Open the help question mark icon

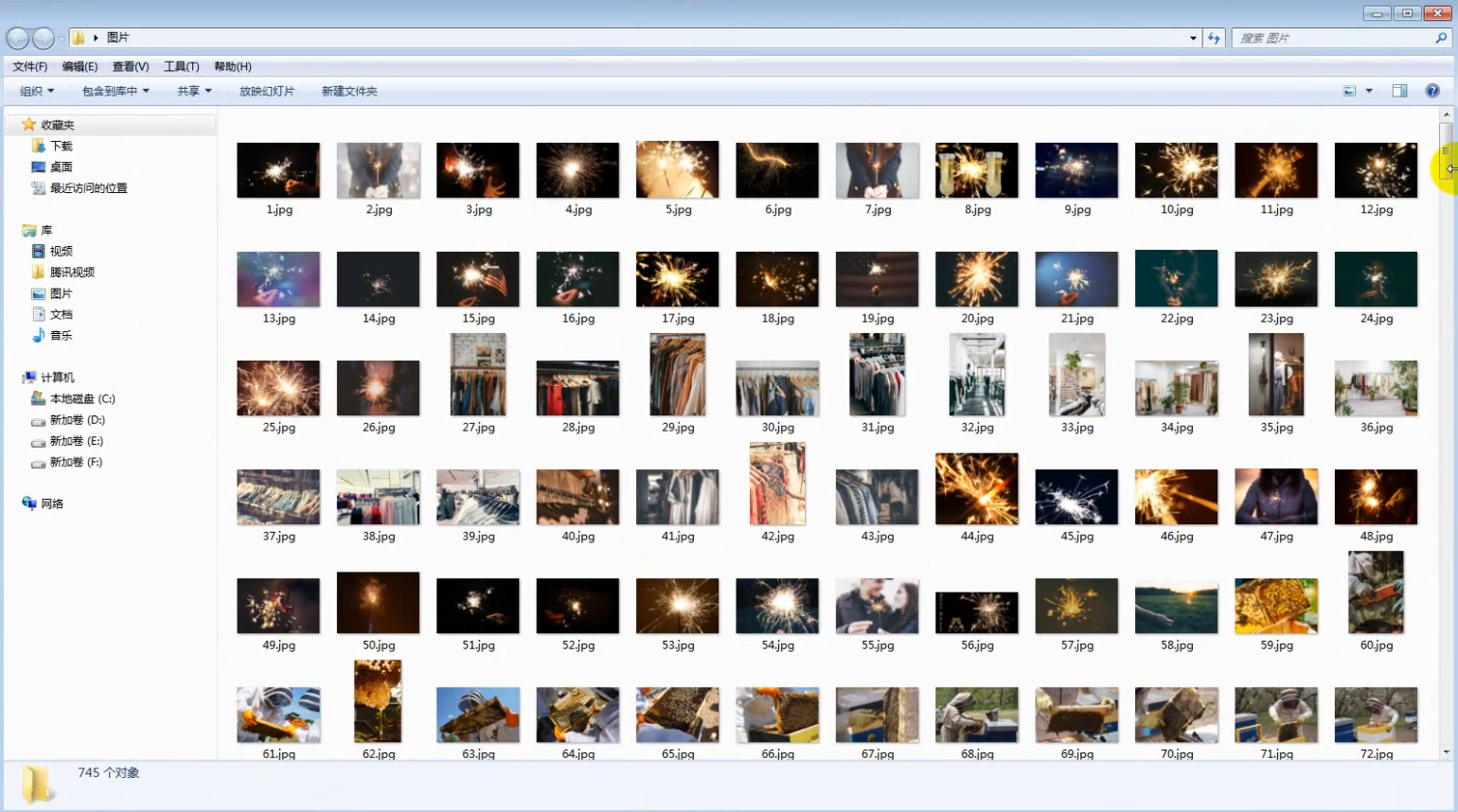pyautogui.click(x=1432, y=91)
